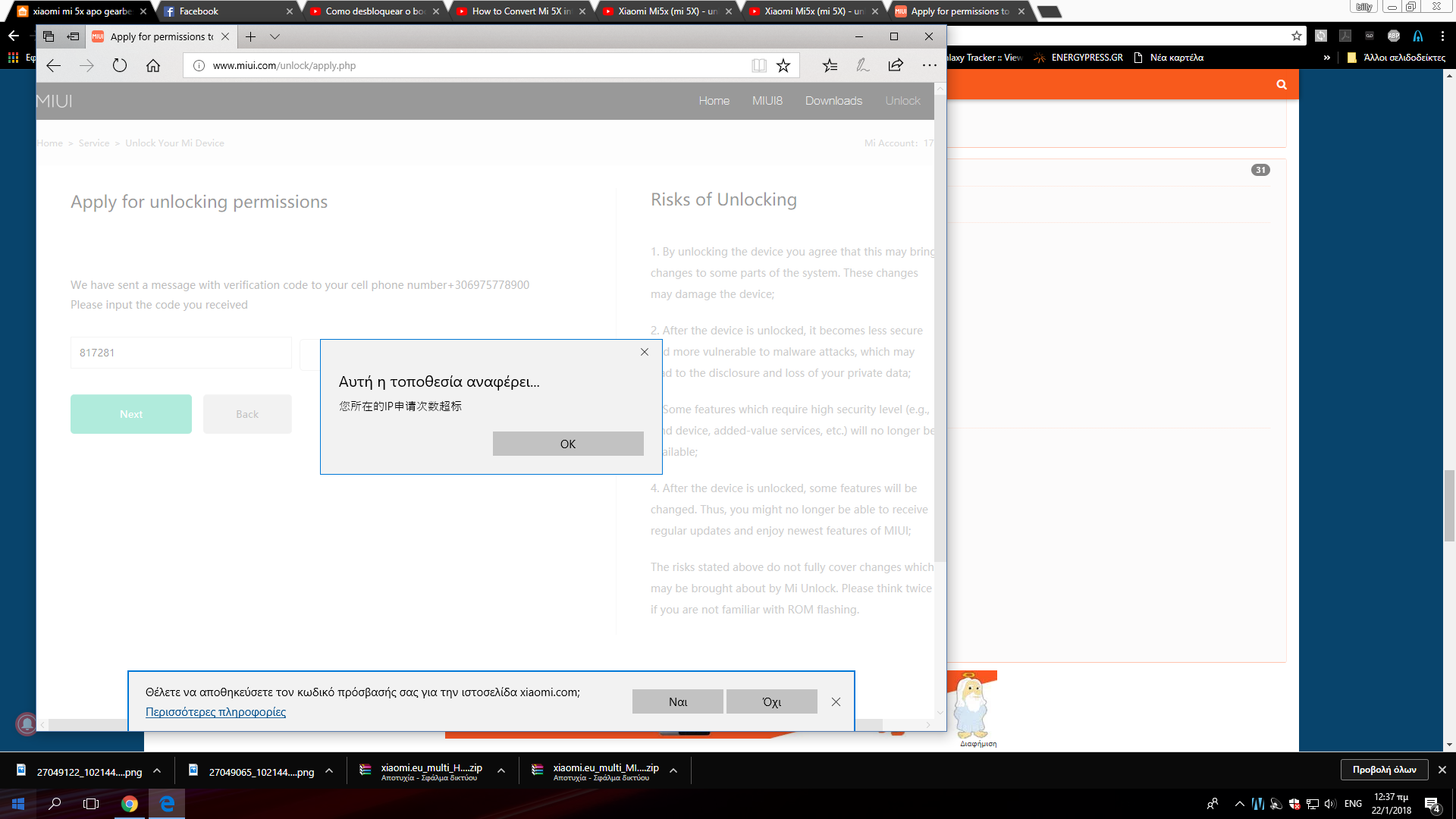Open Edge add notes pen icon
Screen dimensions: 1456x819
(863, 66)
